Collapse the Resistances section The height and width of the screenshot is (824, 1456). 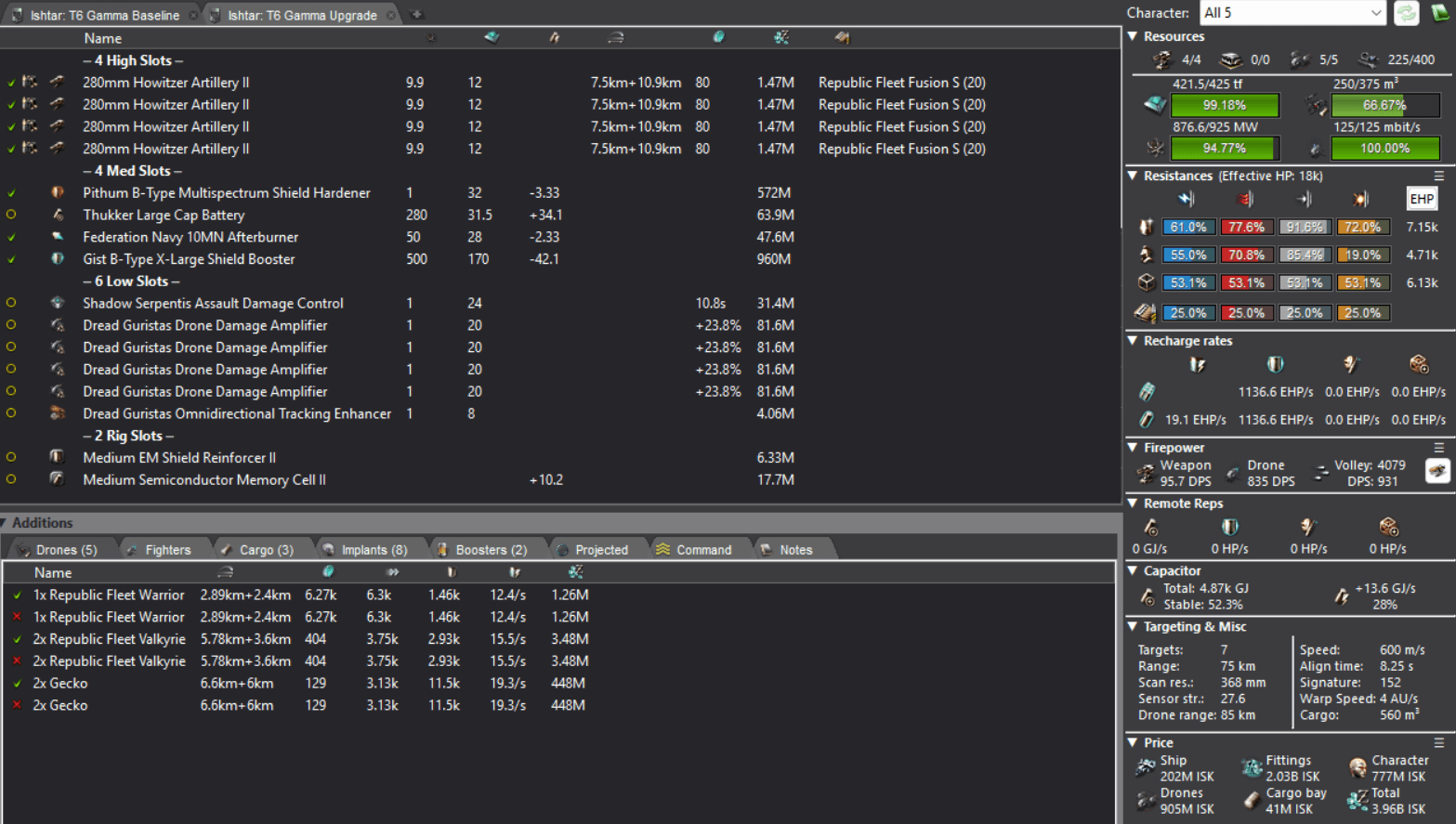click(x=1133, y=176)
